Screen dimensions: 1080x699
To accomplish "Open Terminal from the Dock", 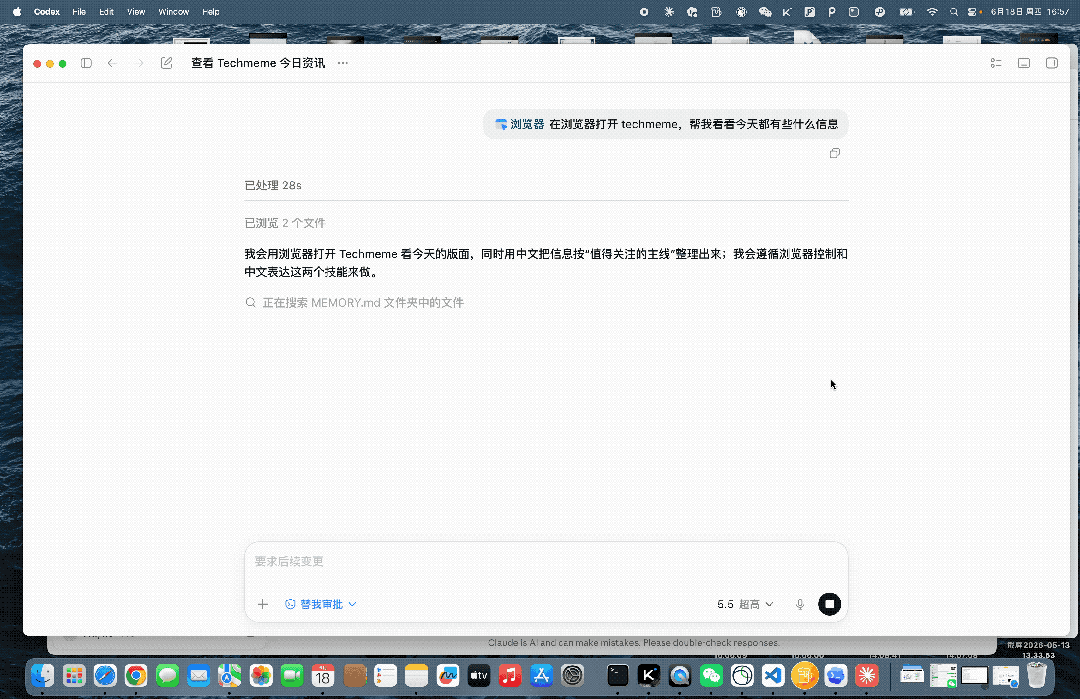I will [618, 676].
